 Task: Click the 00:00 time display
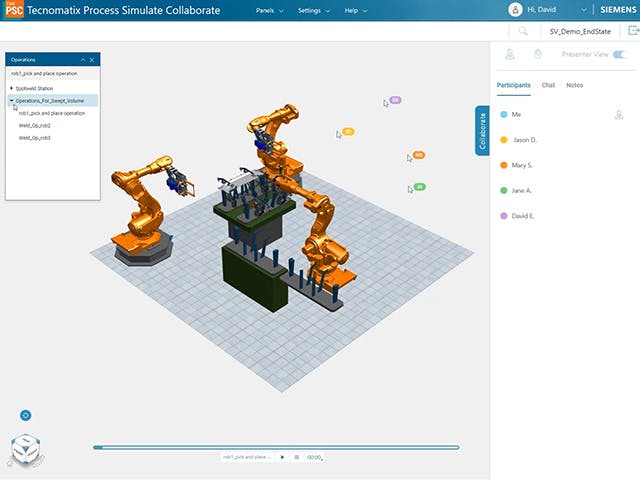pyautogui.click(x=314, y=458)
